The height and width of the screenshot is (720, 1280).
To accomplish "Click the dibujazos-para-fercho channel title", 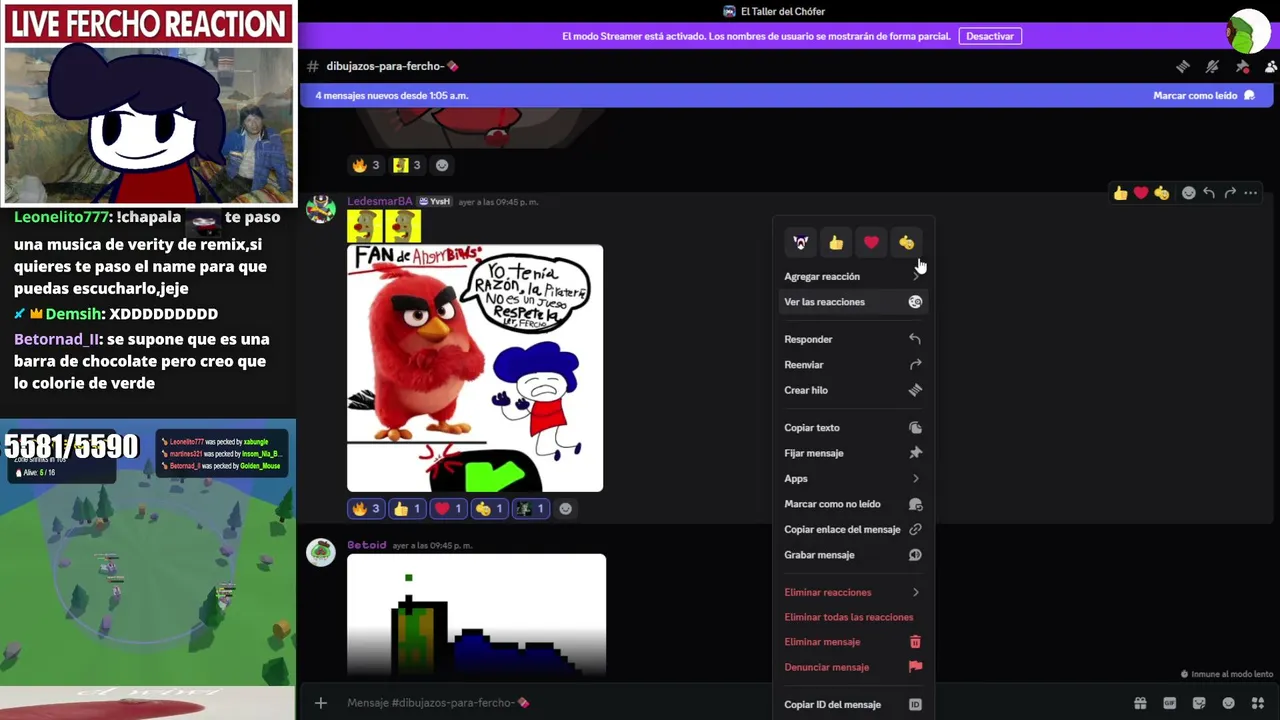I will 391,66.
